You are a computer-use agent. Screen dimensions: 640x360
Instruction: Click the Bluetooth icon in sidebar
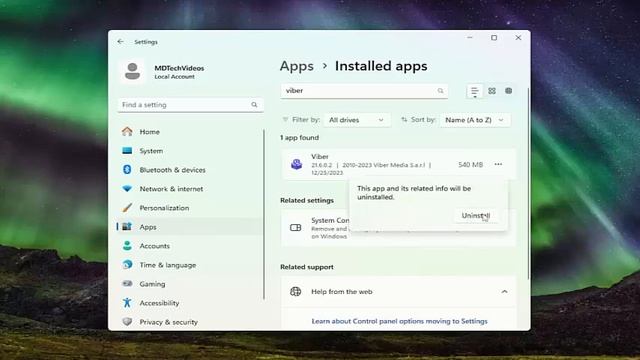[127, 169]
